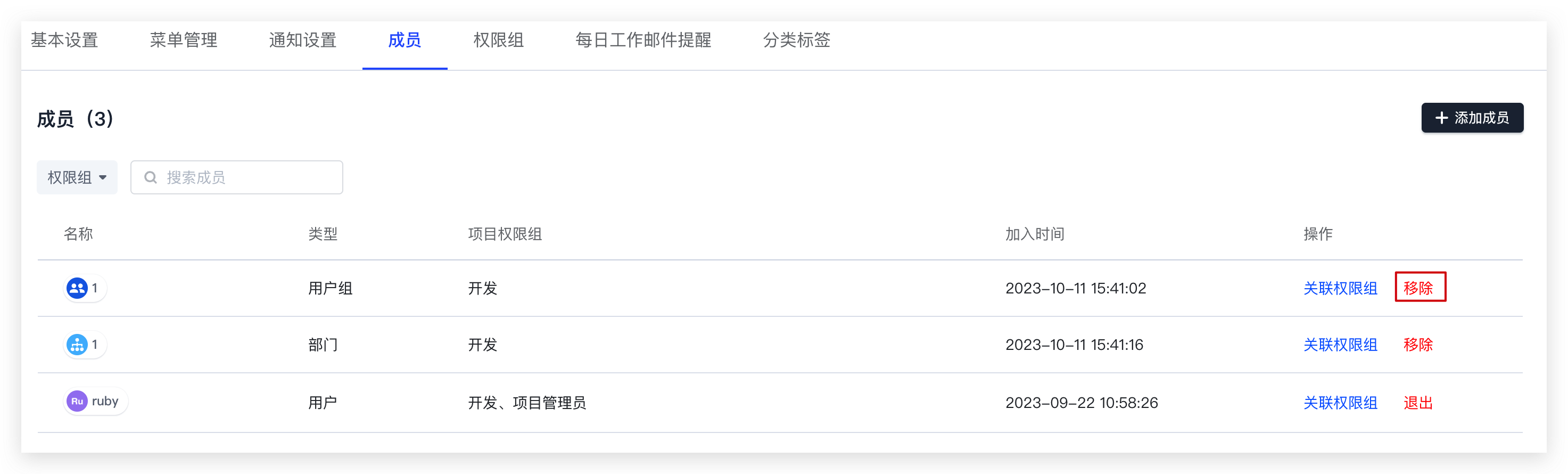The width and height of the screenshot is (1568, 474).
Task: Click the user group avatar icon
Action: coord(77,288)
